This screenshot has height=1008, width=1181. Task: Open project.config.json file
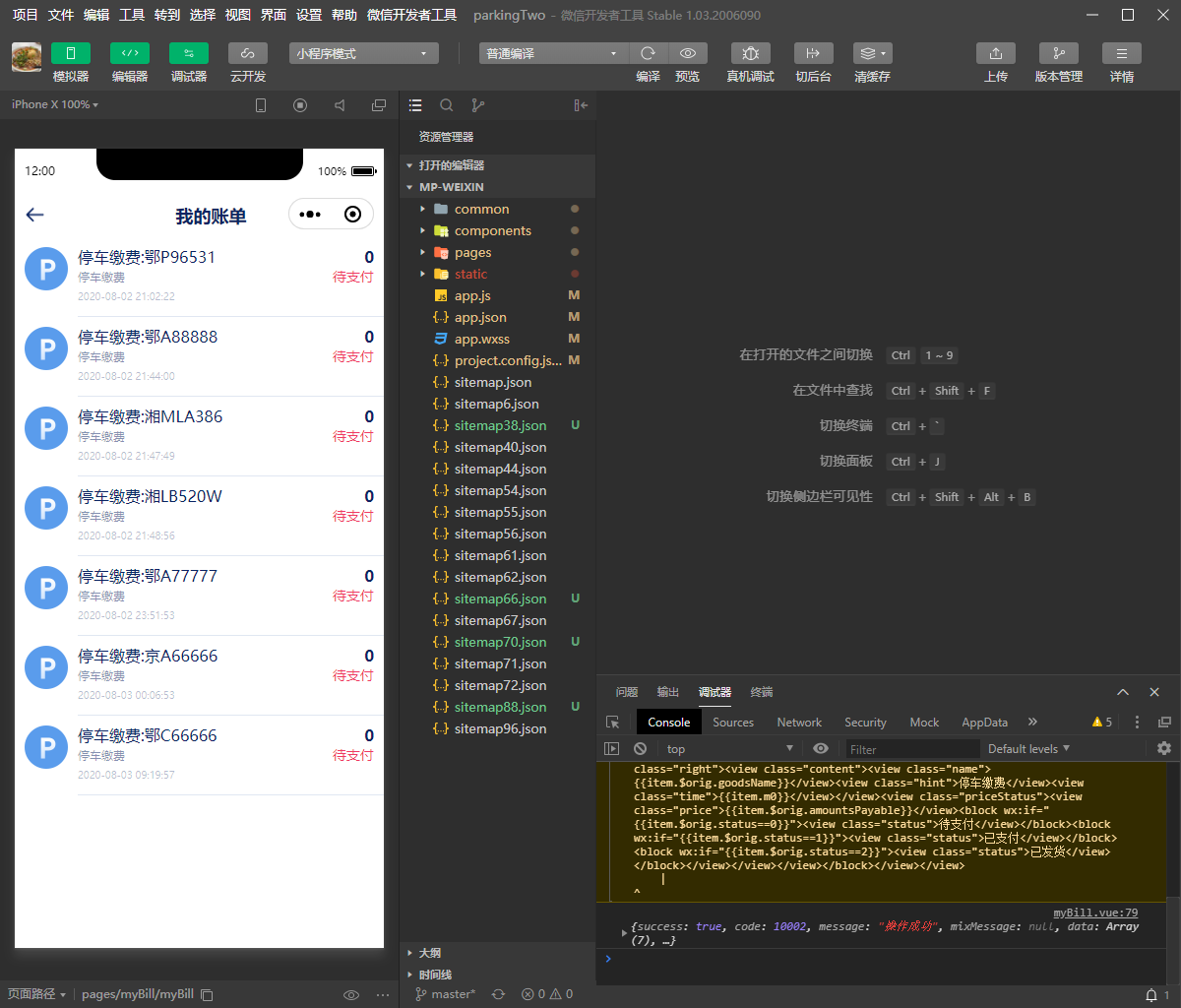[x=497, y=360]
